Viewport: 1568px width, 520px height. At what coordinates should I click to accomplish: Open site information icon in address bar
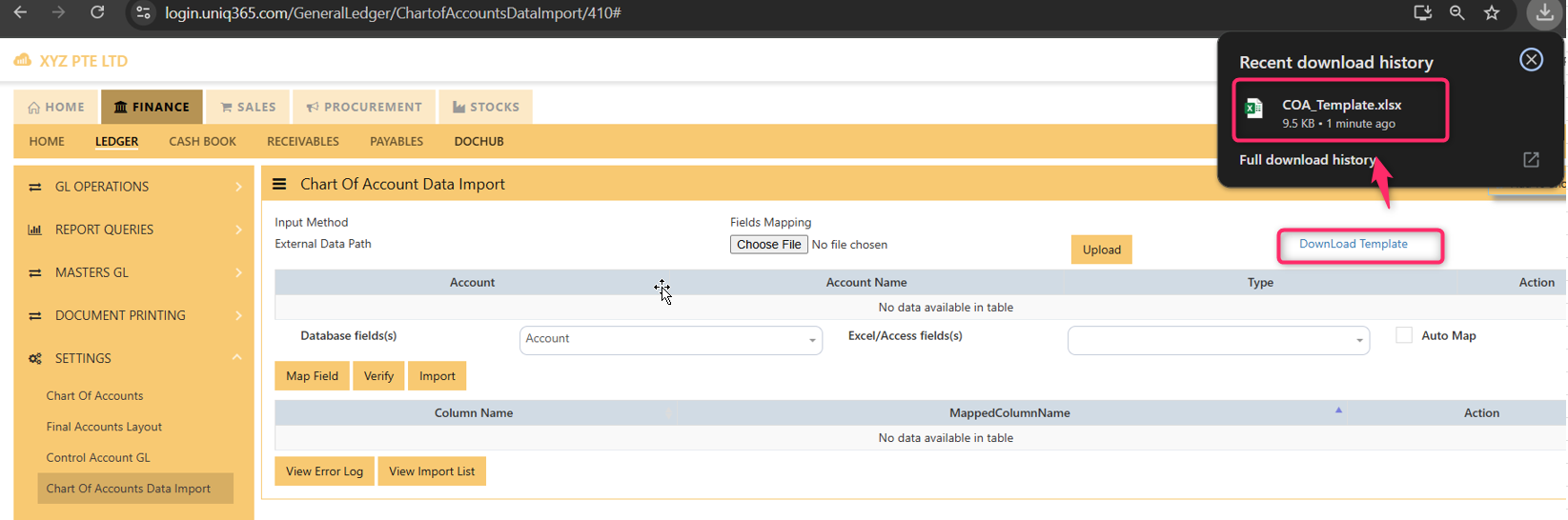143,13
